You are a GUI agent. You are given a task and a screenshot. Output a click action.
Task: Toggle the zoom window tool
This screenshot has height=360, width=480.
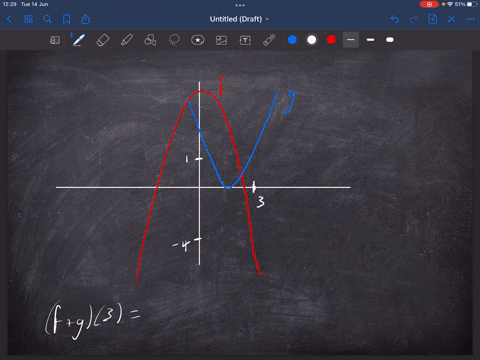[x=55, y=40]
